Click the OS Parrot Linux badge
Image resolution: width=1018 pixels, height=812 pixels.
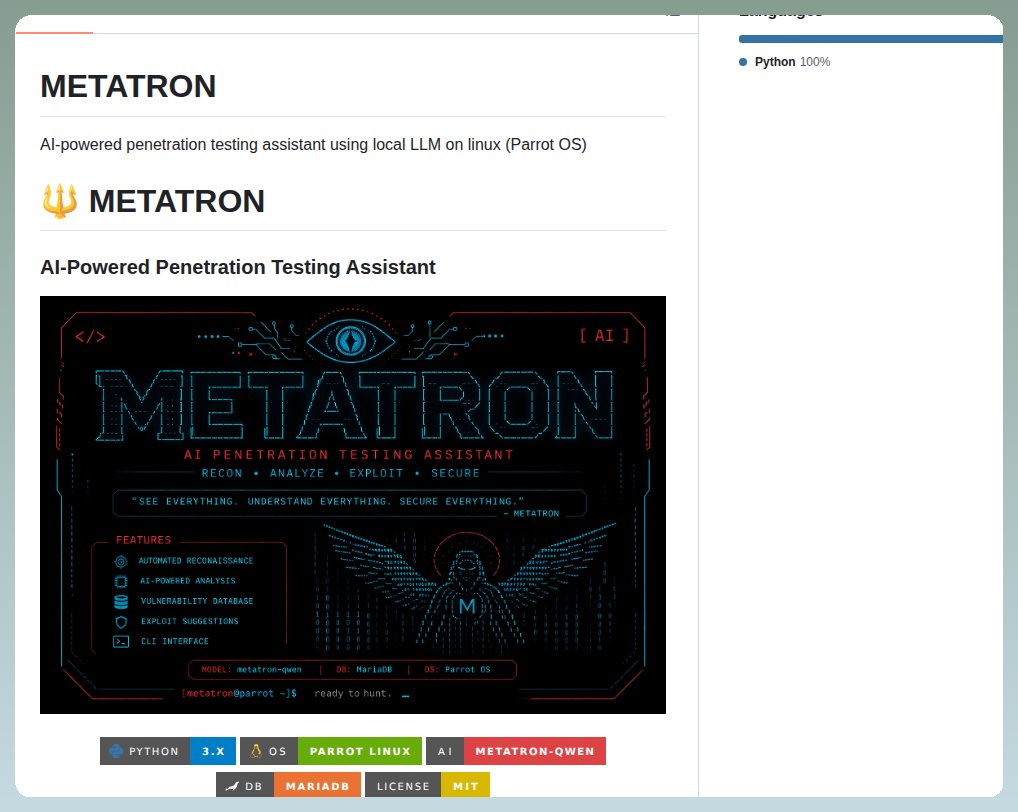click(330, 751)
